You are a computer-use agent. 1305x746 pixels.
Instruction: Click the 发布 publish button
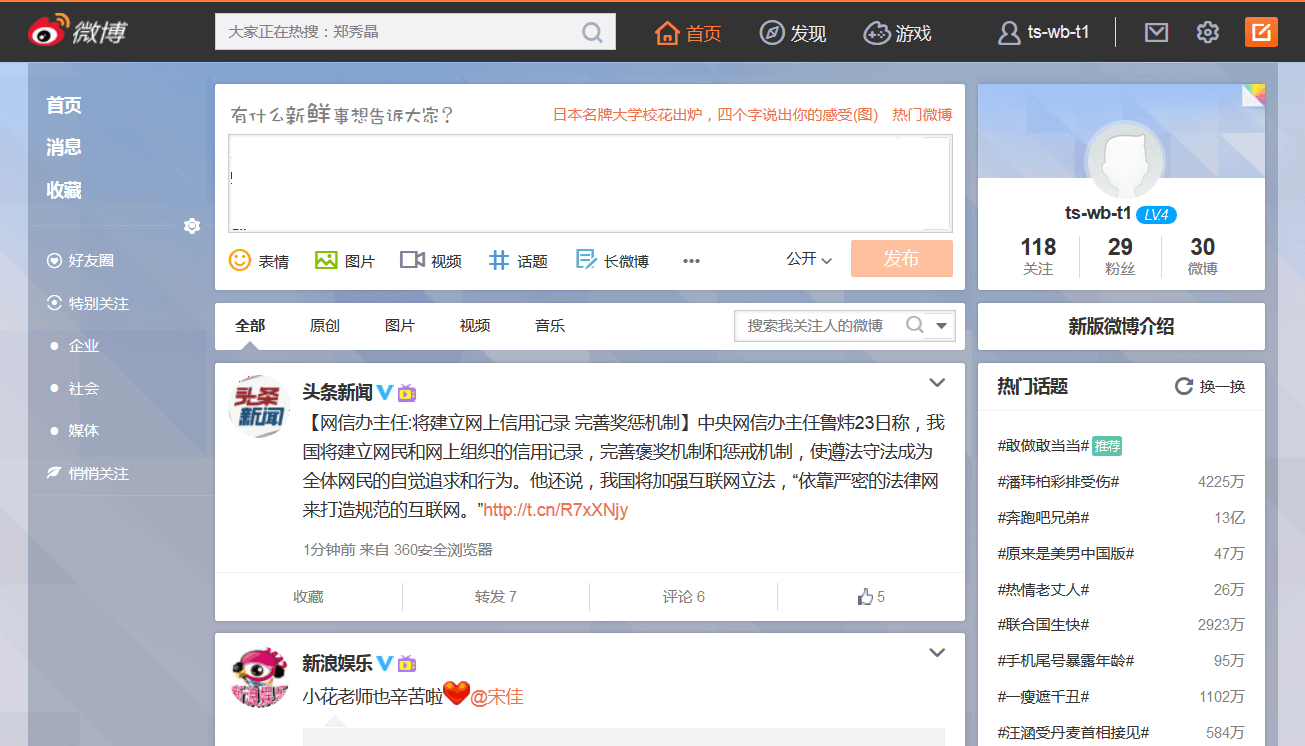902,259
